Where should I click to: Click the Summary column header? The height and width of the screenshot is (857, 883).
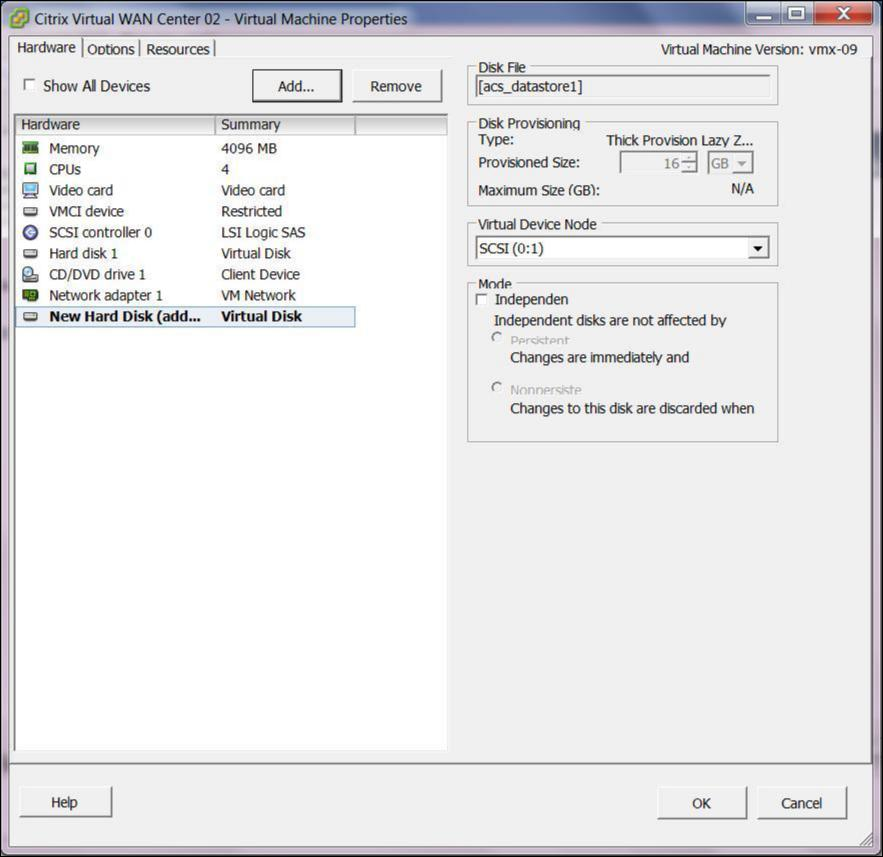[285, 124]
